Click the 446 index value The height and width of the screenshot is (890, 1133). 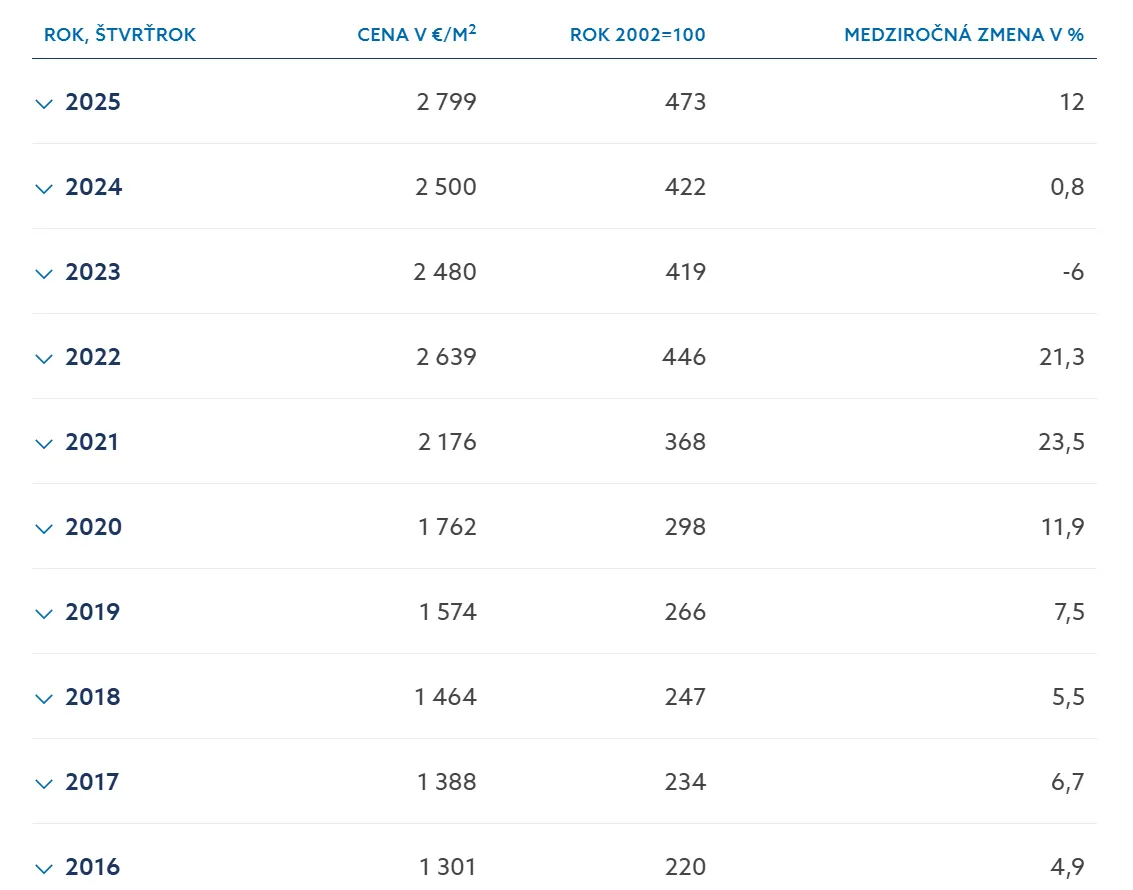[x=684, y=357]
